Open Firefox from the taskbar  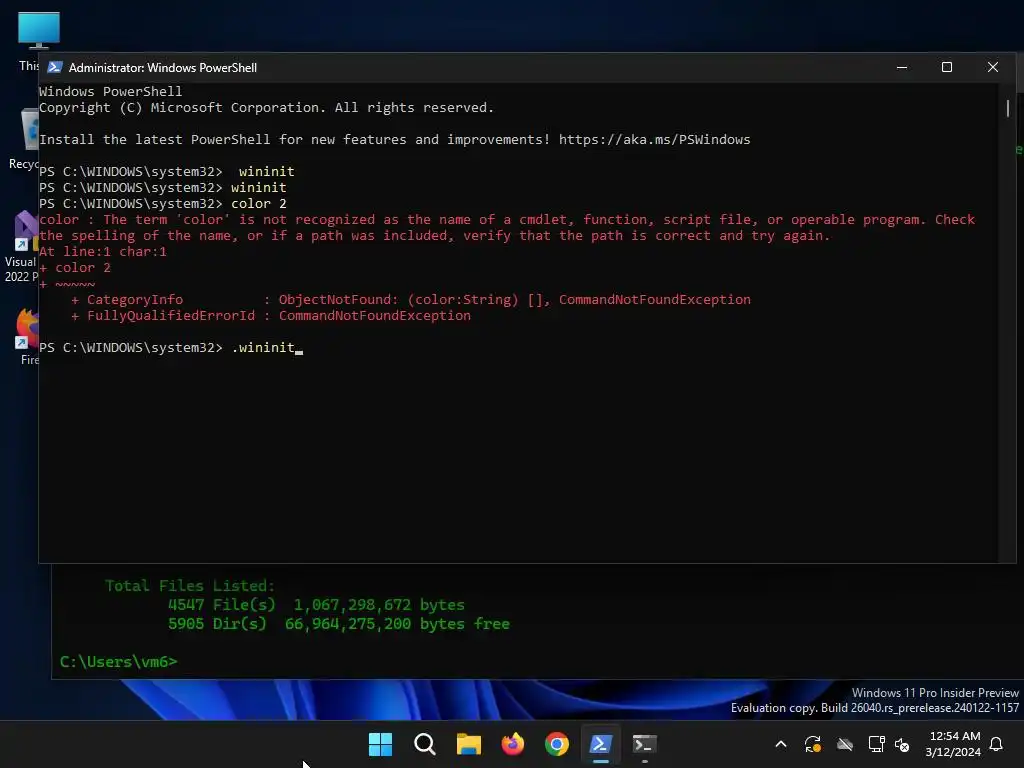tap(513, 744)
